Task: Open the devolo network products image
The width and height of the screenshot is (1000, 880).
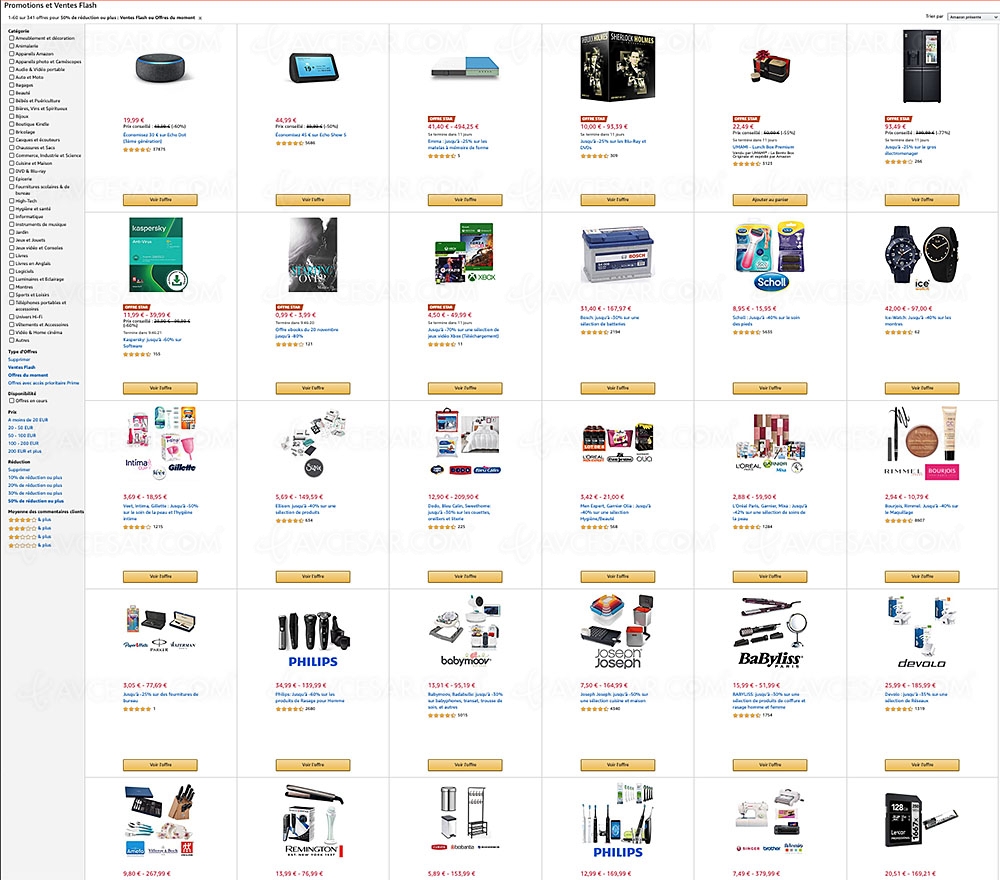Action: point(922,632)
